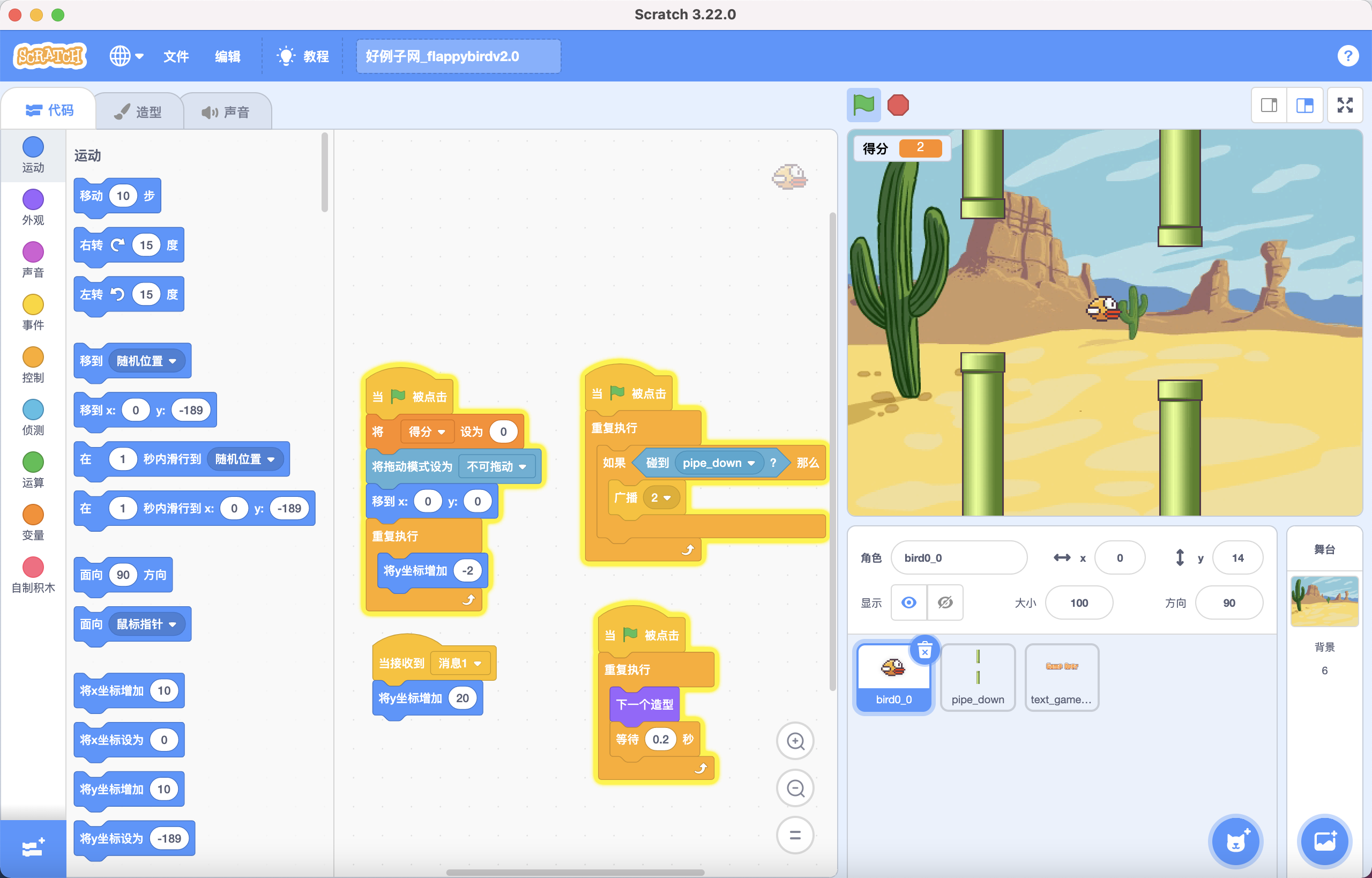Choose a new backdrop button
Screen dimensions: 1372x878
[x=1325, y=842]
